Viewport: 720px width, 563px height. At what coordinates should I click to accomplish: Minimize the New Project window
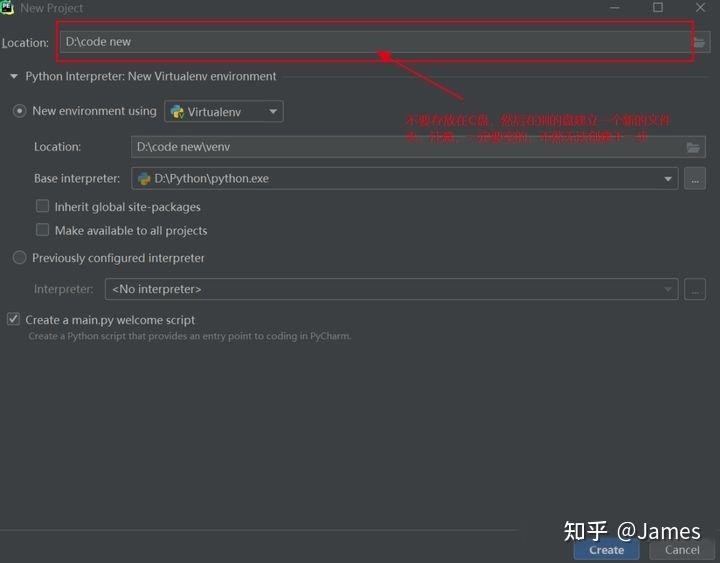[x=615, y=7]
